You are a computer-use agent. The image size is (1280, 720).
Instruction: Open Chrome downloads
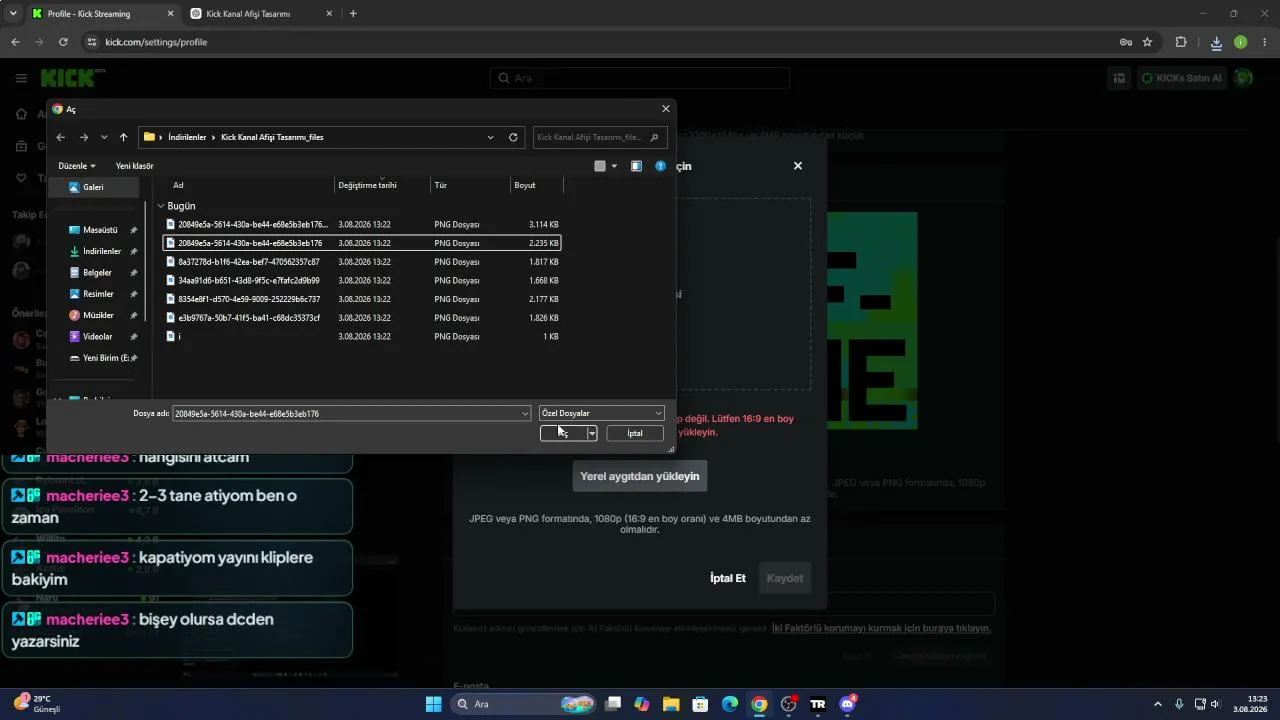coord(1216,42)
